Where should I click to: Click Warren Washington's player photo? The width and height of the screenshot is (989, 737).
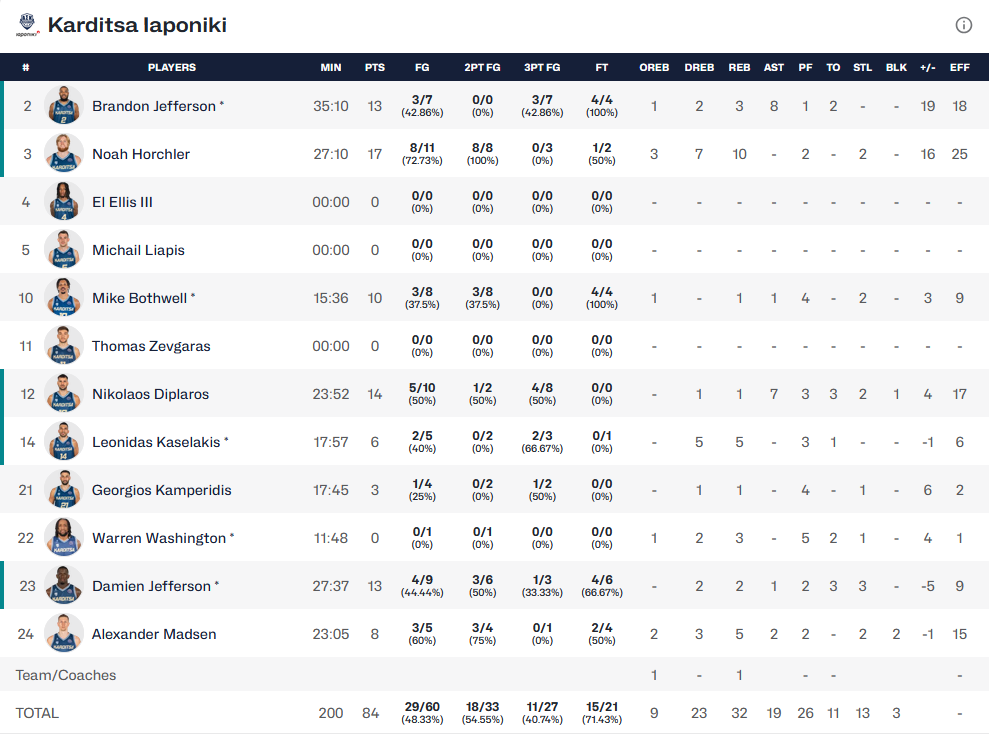coord(64,538)
